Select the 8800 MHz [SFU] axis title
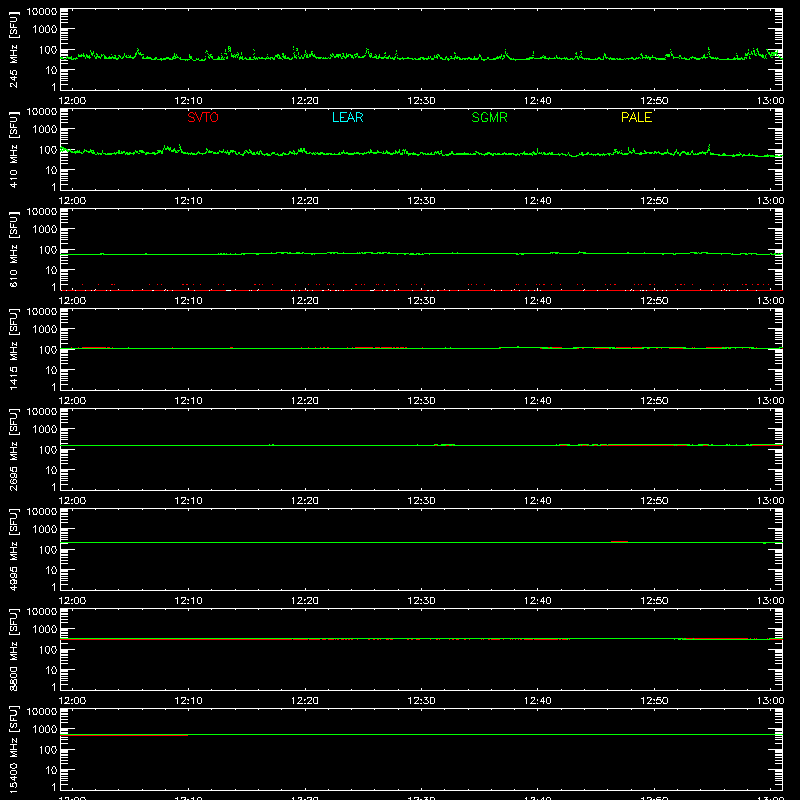800x800 pixels. tap(14, 649)
